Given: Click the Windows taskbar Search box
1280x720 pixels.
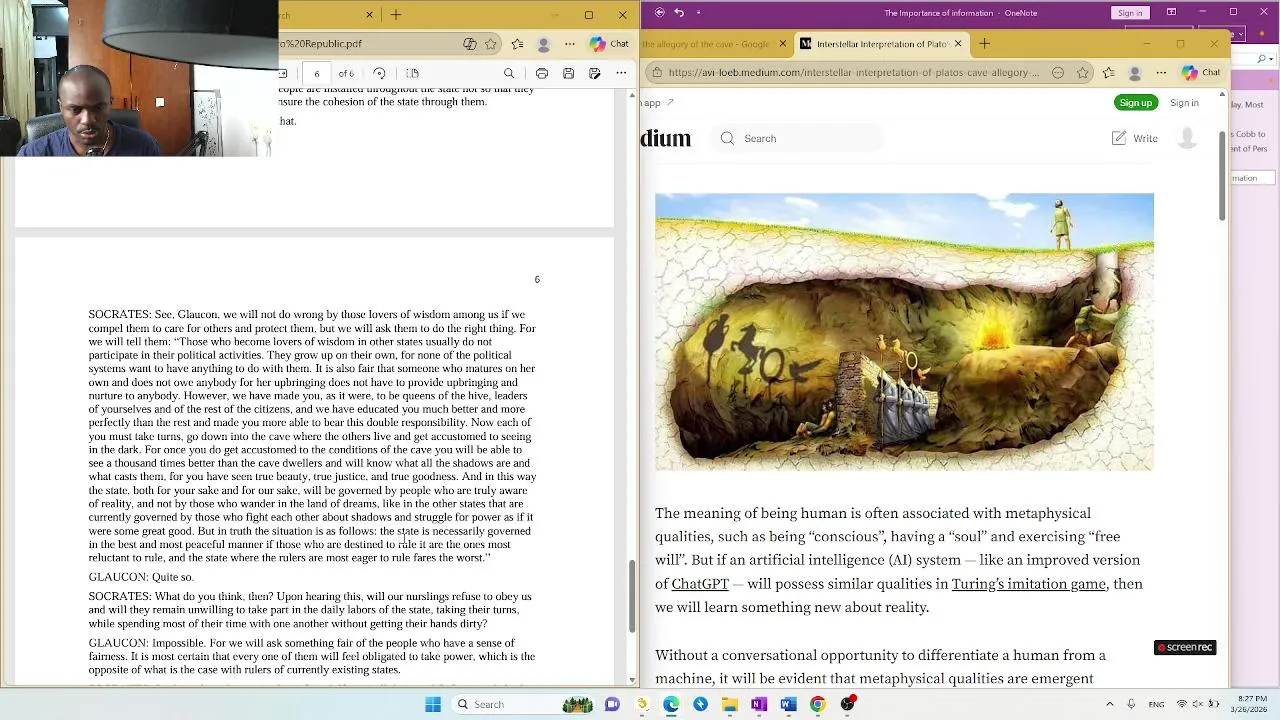Looking at the screenshot, I should tap(523, 704).
